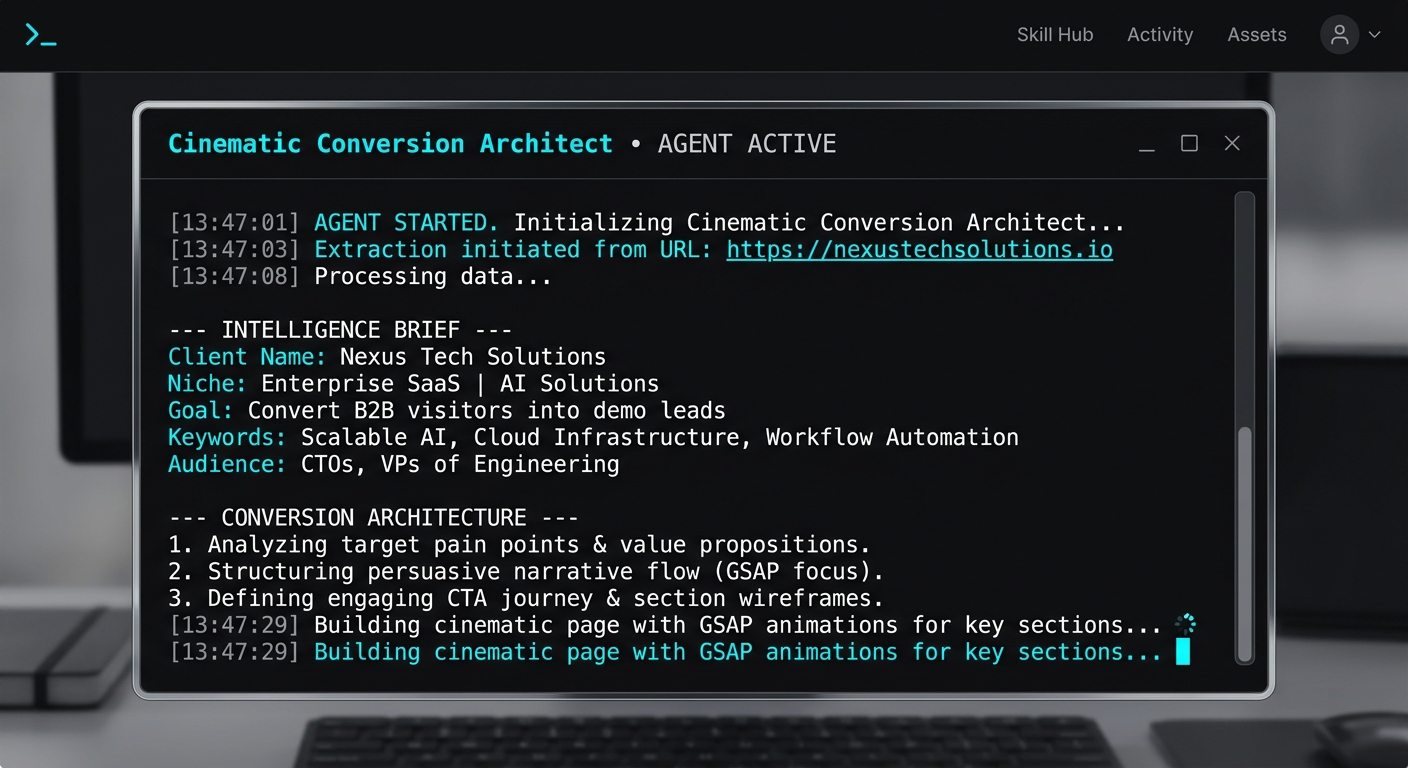Click the '--- INTELLIGENCE BRIEF ---' heading
1408x768 pixels.
340,330
